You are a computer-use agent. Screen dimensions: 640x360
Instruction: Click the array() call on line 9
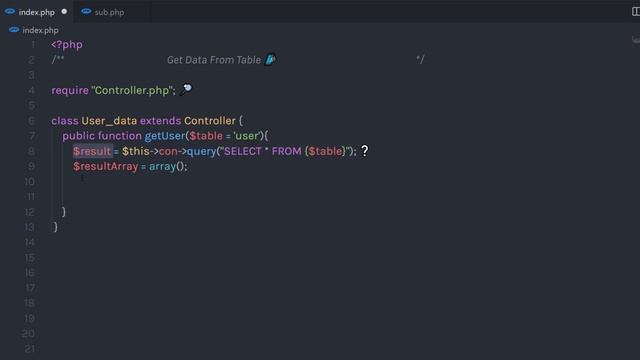tap(168, 167)
